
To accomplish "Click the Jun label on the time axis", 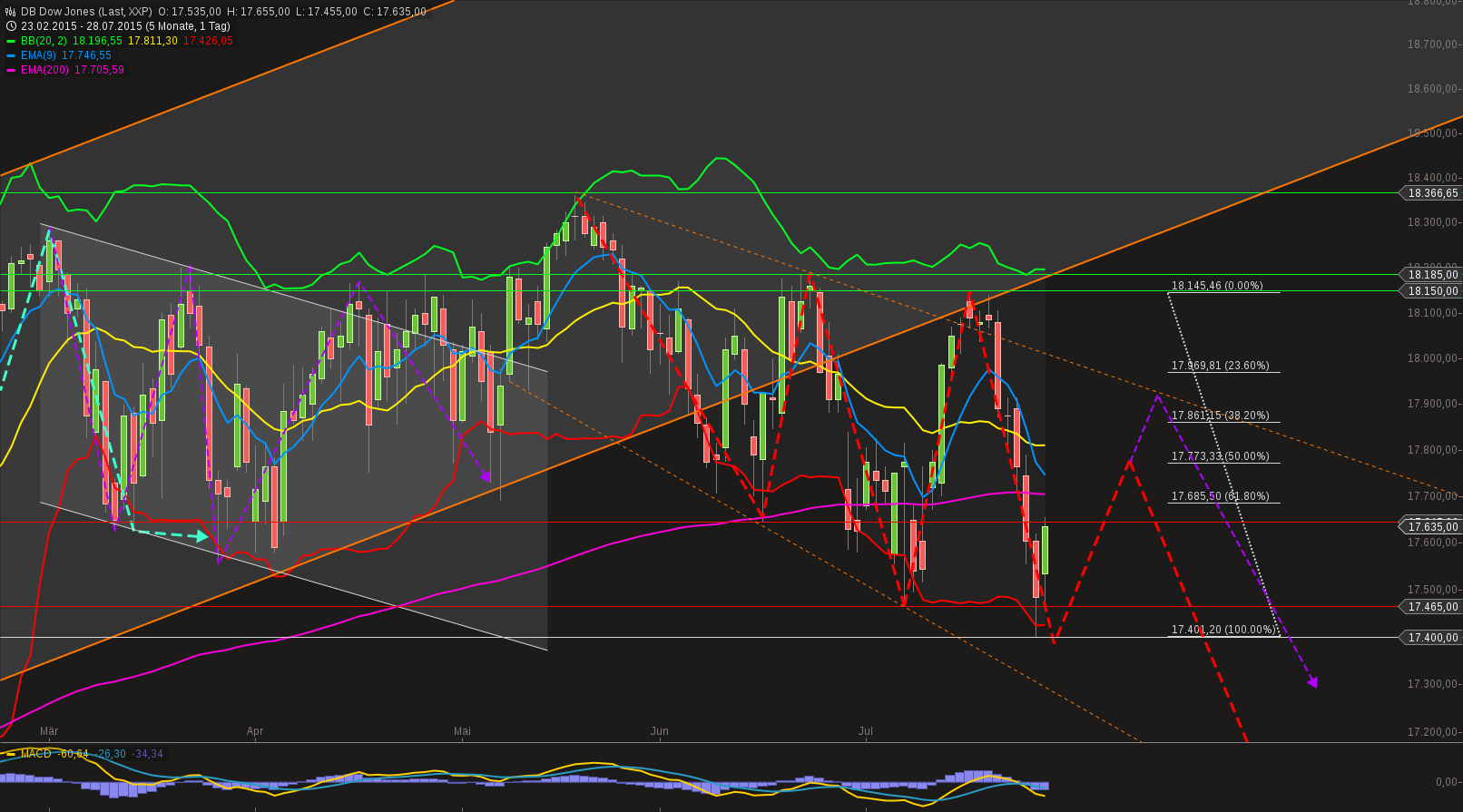I will [x=660, y=731].
